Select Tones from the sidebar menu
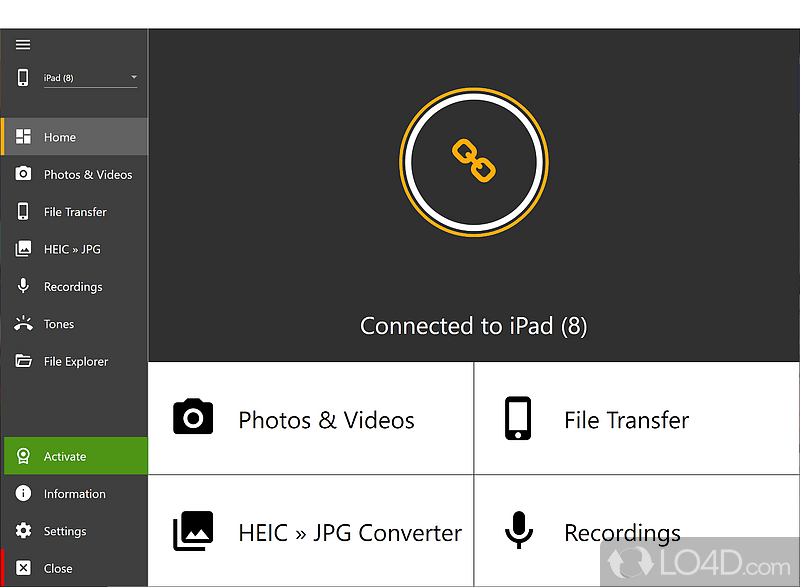800x587 pixels. (58, 323)
